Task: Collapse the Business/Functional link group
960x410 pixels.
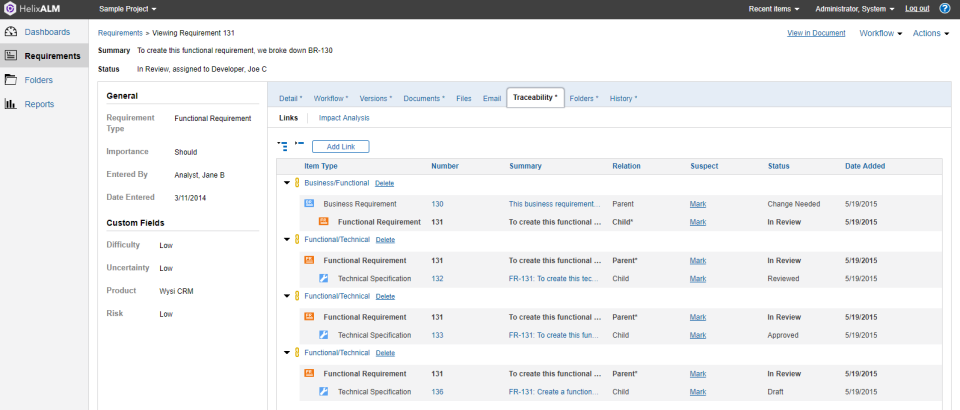Action: pyautogui.click(x=287, y=183)
